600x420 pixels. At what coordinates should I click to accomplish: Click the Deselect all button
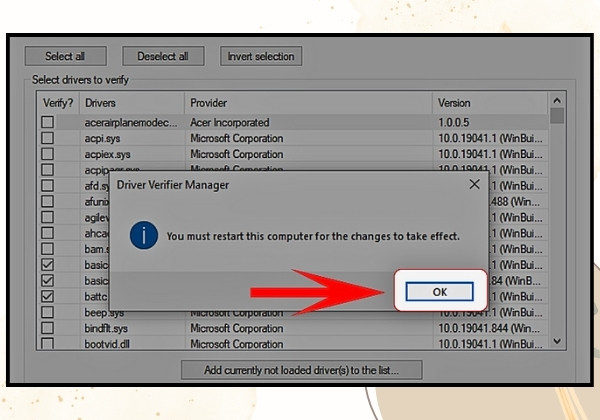pos(163,56)
